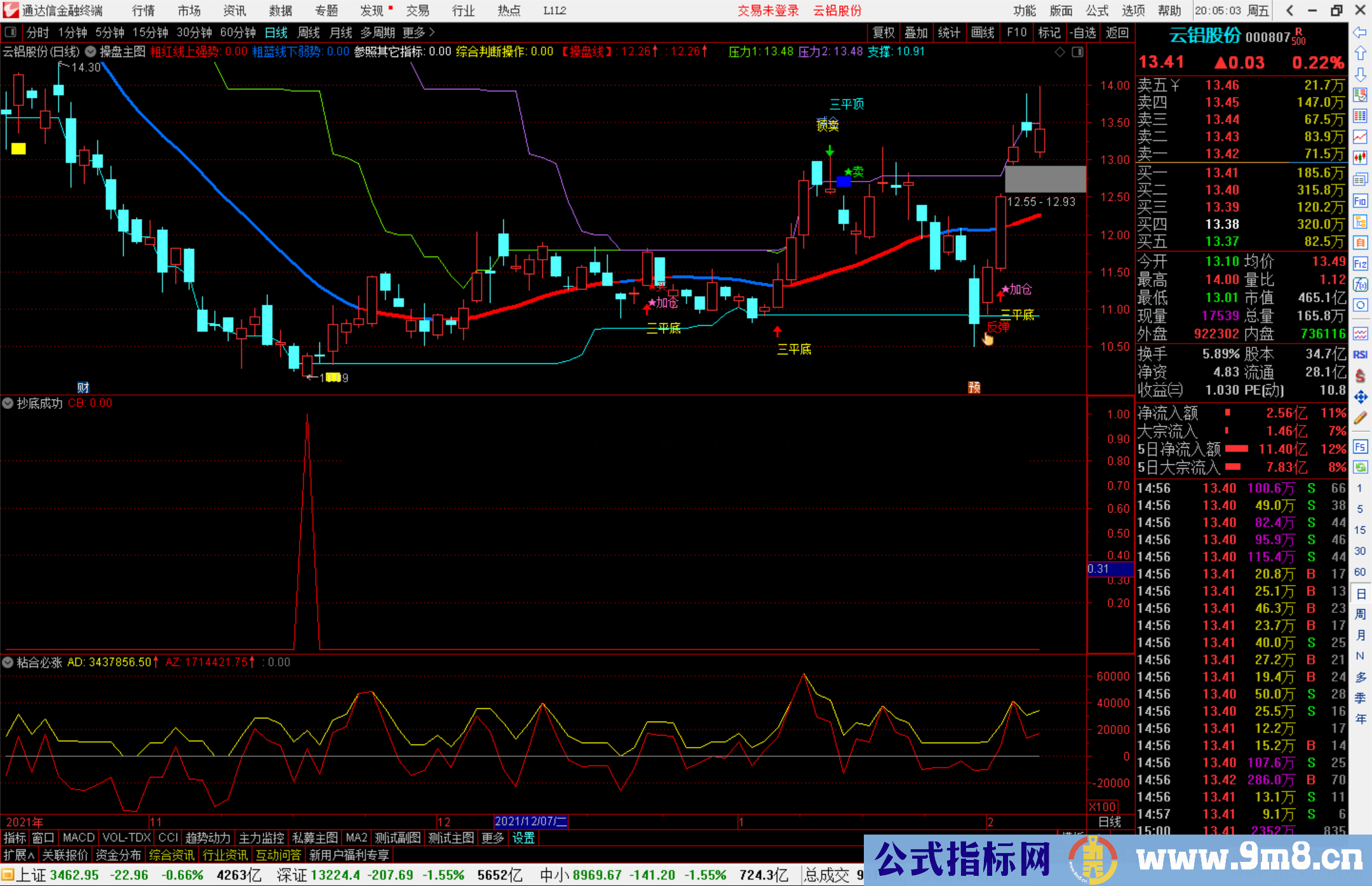The height and width of the screenshot is (886, 1372).
Task: Click the back arrow sidebar icon
Action: (1360, 32)
